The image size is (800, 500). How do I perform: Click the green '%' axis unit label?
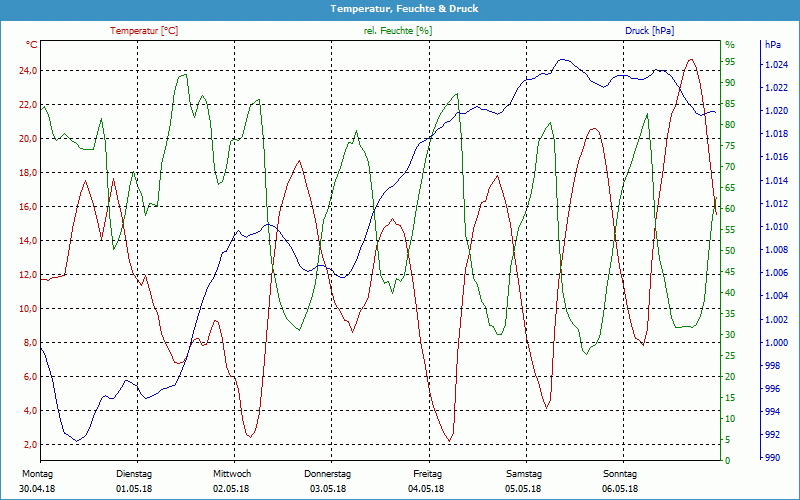pos(730,45)
